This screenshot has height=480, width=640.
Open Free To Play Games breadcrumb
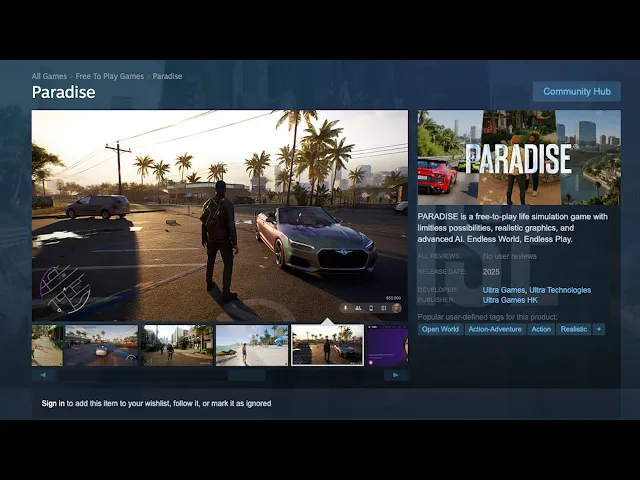tap(109, 76)
